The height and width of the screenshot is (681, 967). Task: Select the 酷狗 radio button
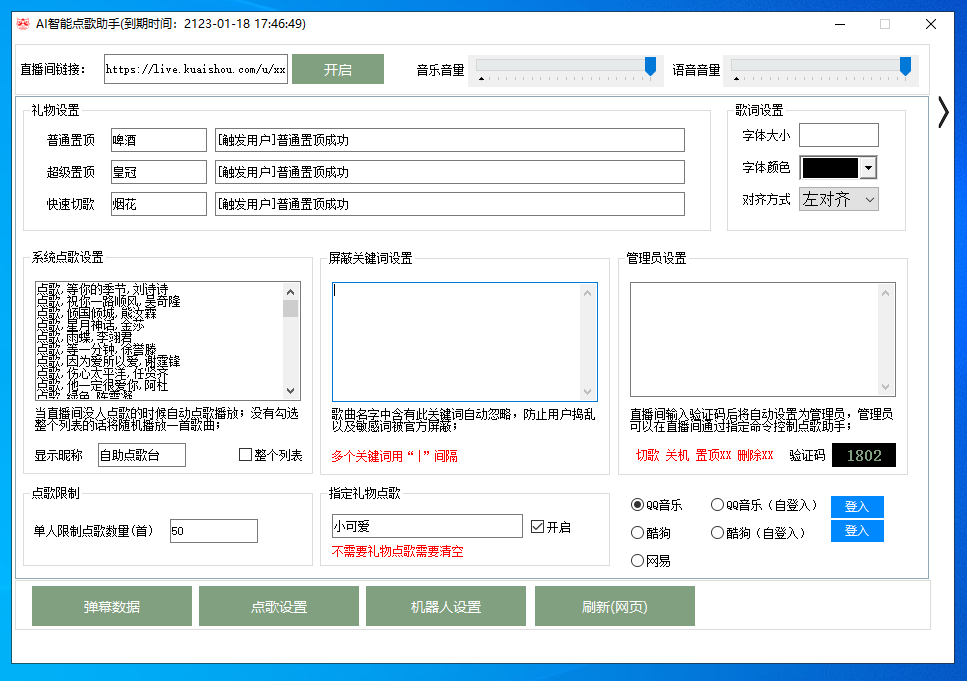637,533
